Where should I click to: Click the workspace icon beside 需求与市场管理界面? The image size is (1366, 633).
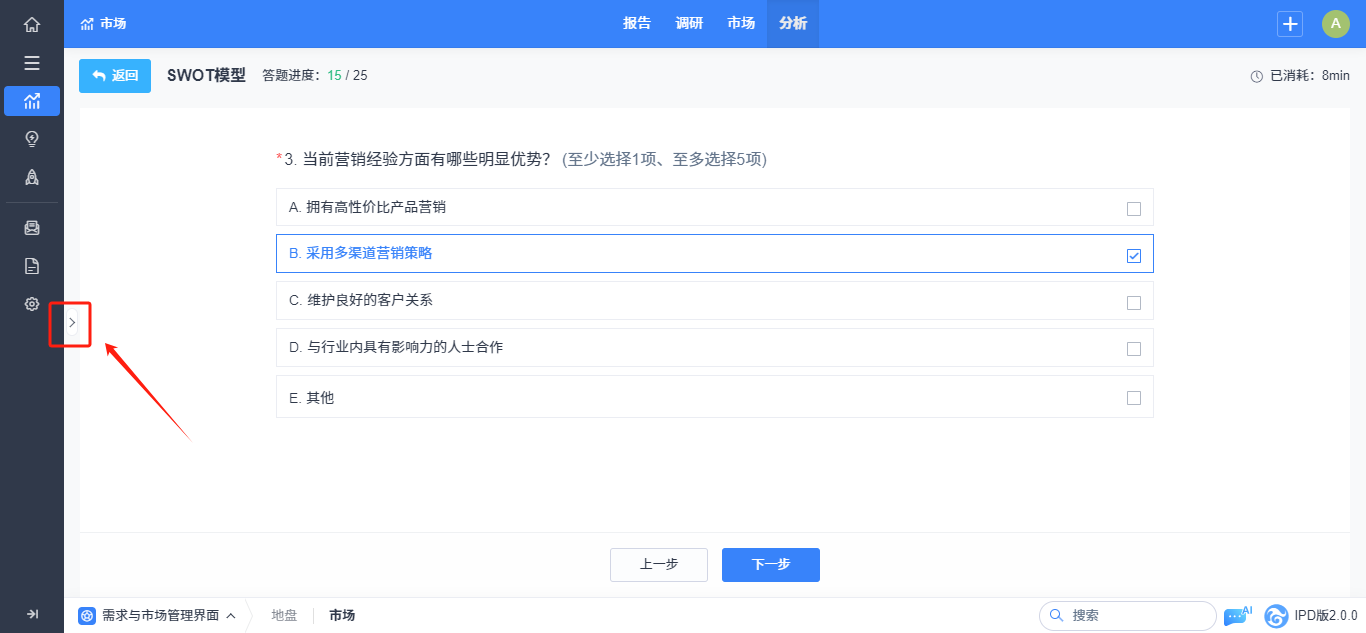coord(87,616)
